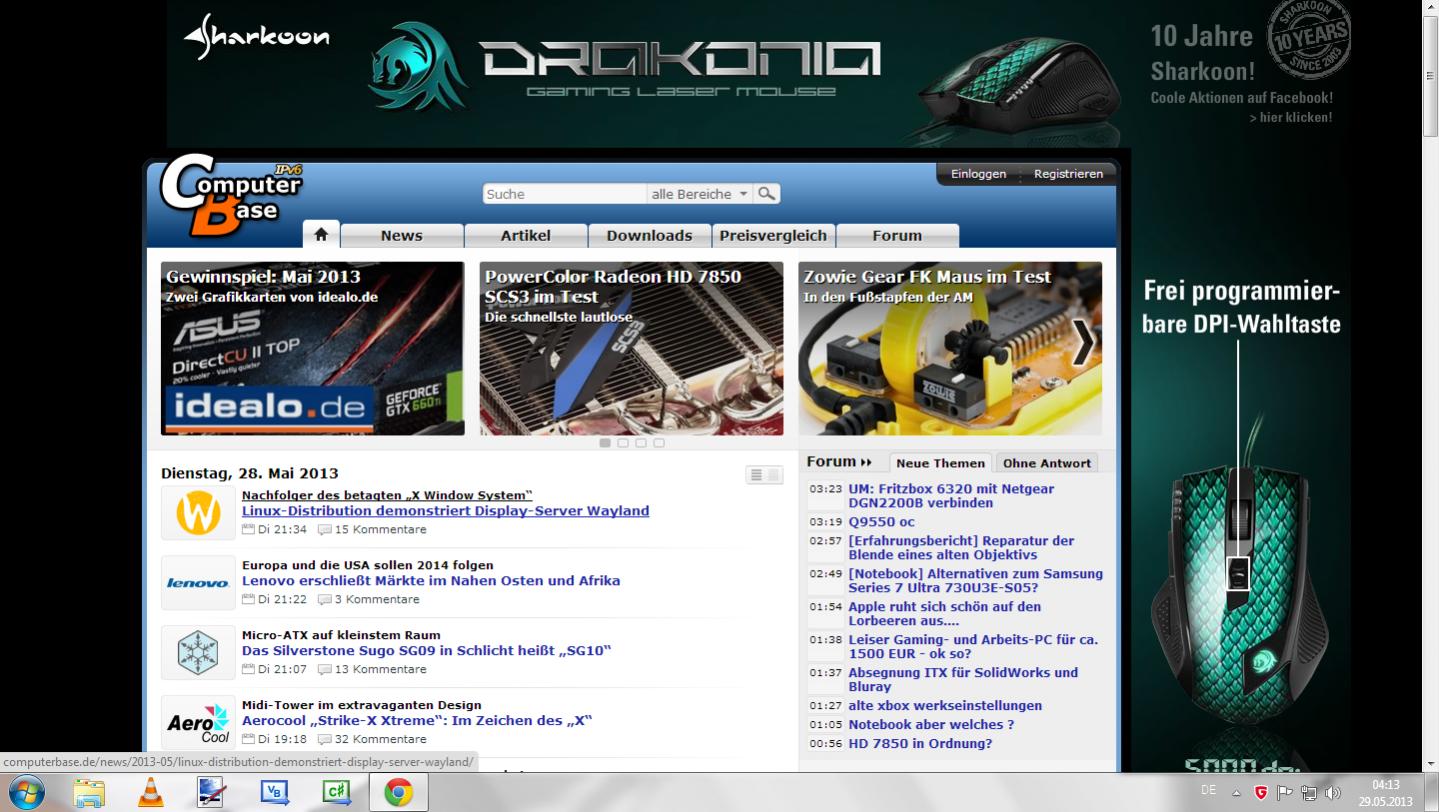Screen dimensions: 1439x812
Task: Open the Silverstone snowflake logo thumbnail
Action: [198, 652]
